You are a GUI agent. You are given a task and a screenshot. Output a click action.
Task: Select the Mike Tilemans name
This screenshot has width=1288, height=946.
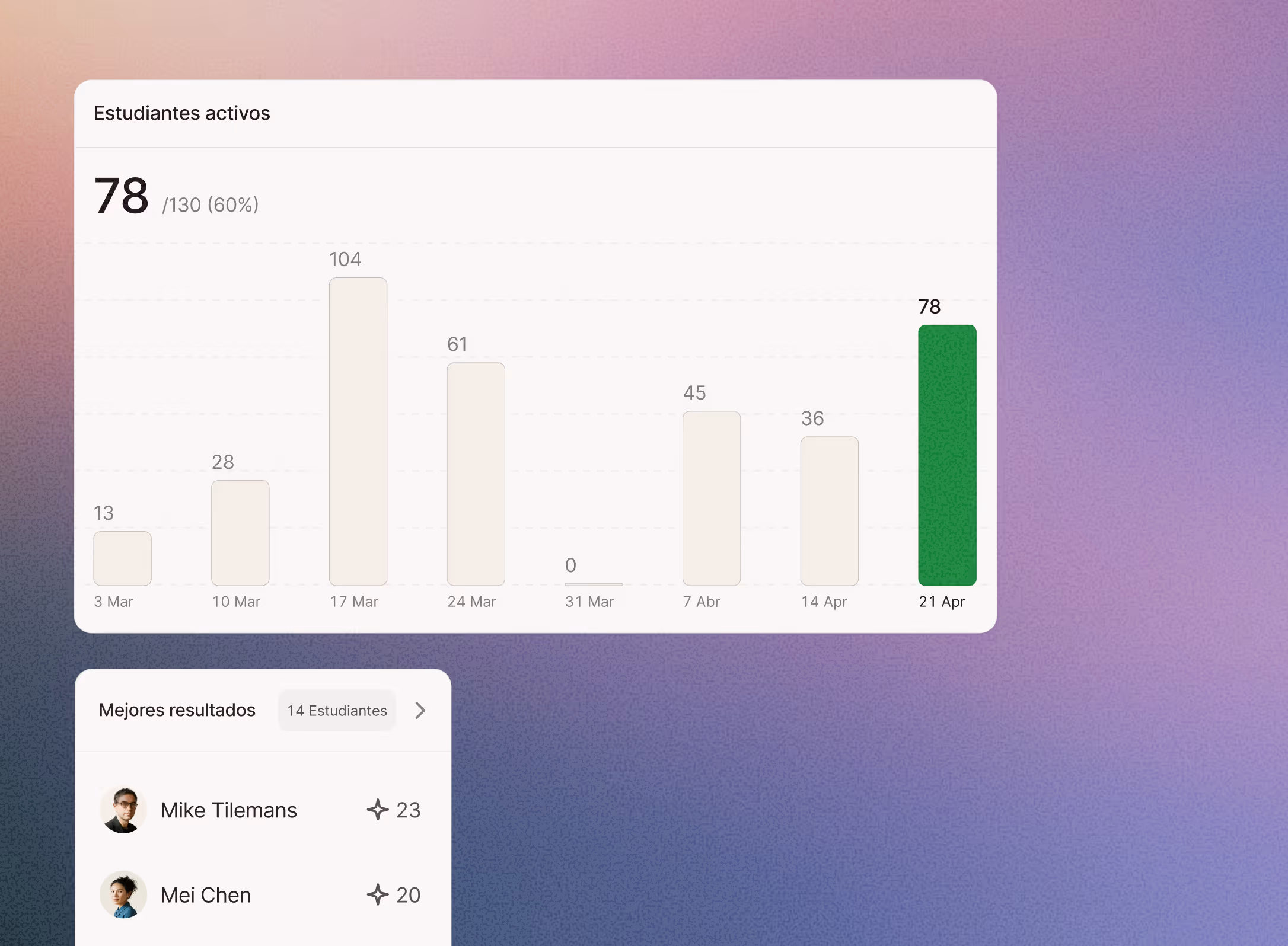coord(228,810)
